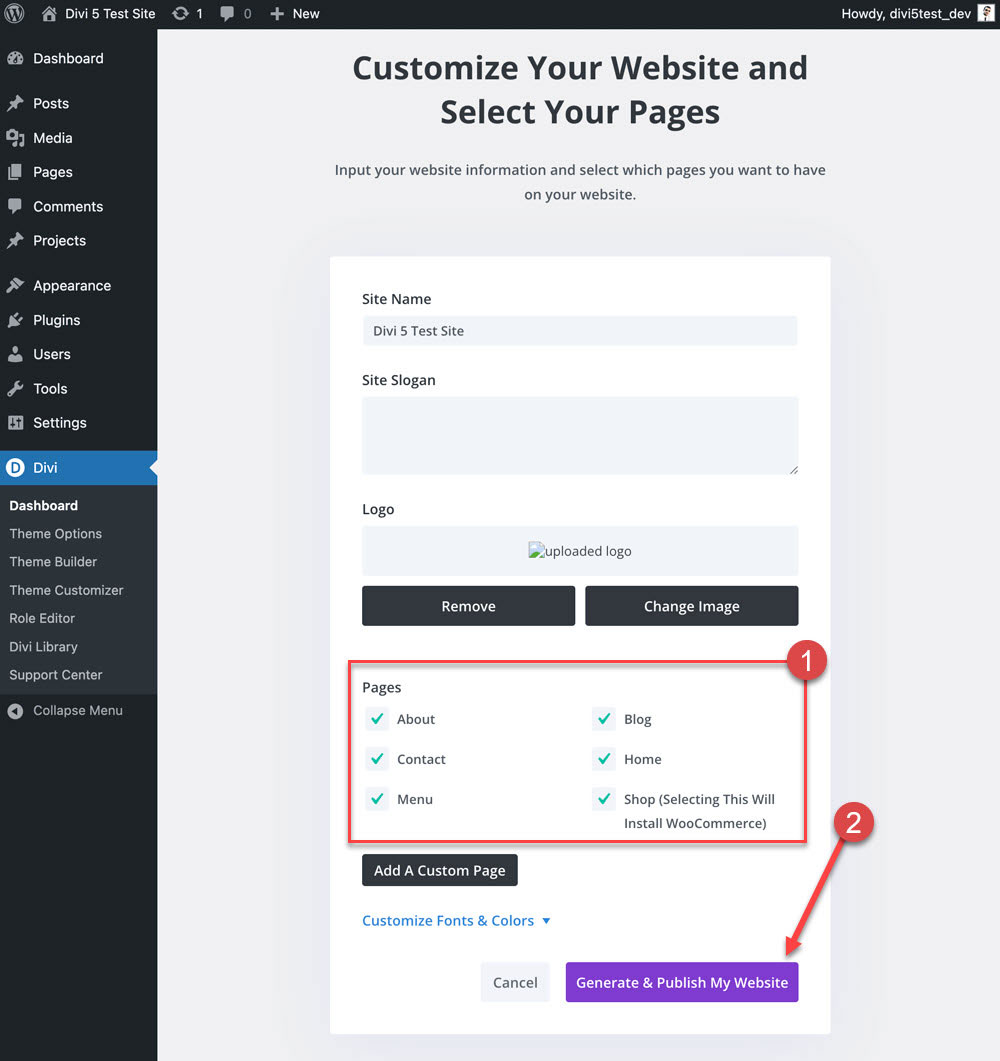This screenshot has height=1061, width=1000.
Task: Click the Divi D logo icon
Action: click(15, 468)
